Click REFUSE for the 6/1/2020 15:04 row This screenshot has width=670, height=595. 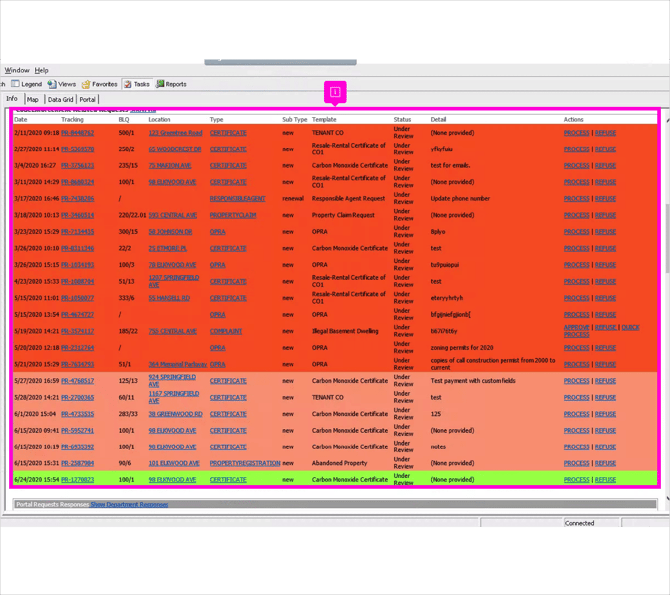pyautogui.click(x=605, y=414)
